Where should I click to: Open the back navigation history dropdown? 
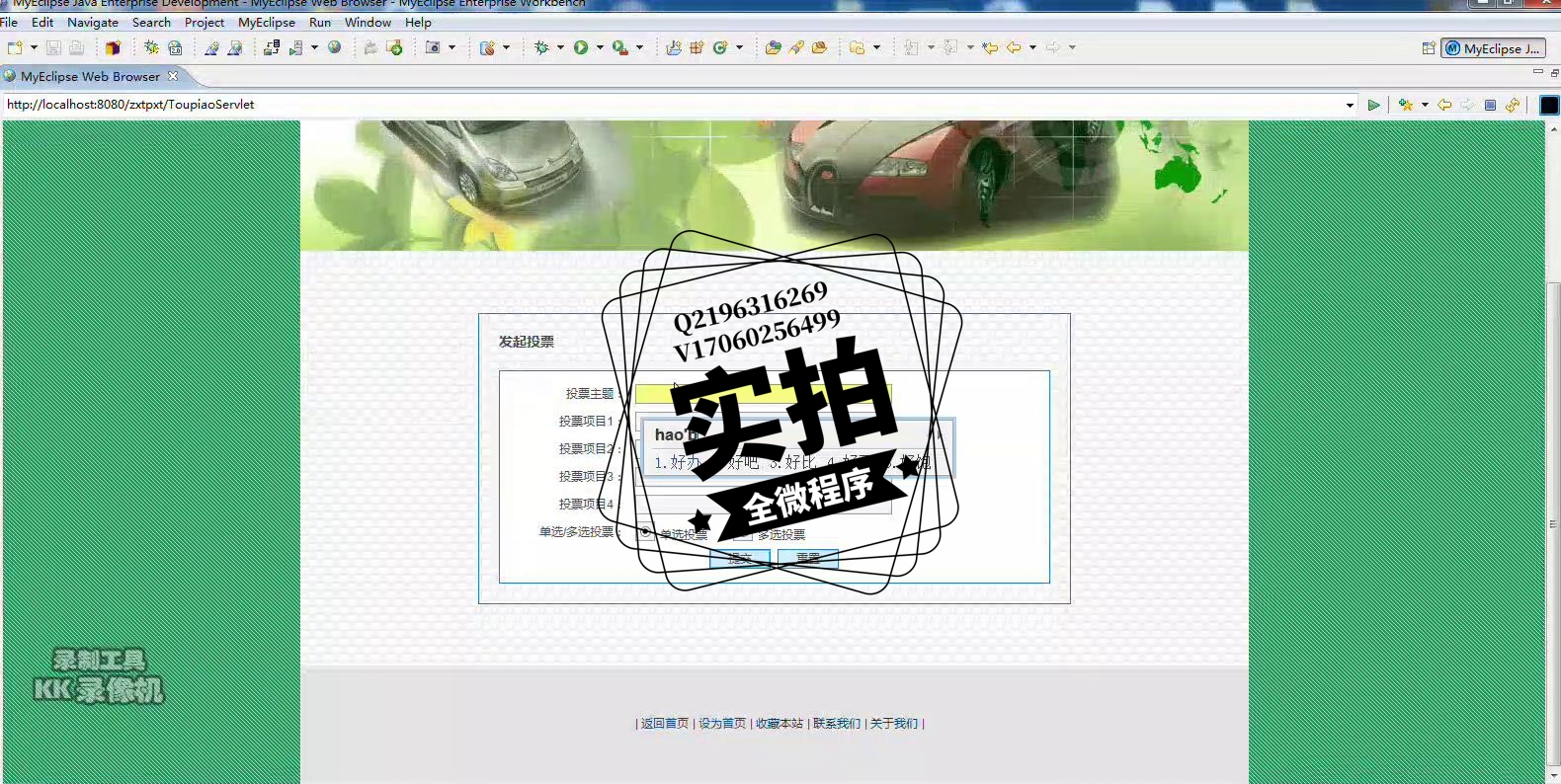[1032, 47]
